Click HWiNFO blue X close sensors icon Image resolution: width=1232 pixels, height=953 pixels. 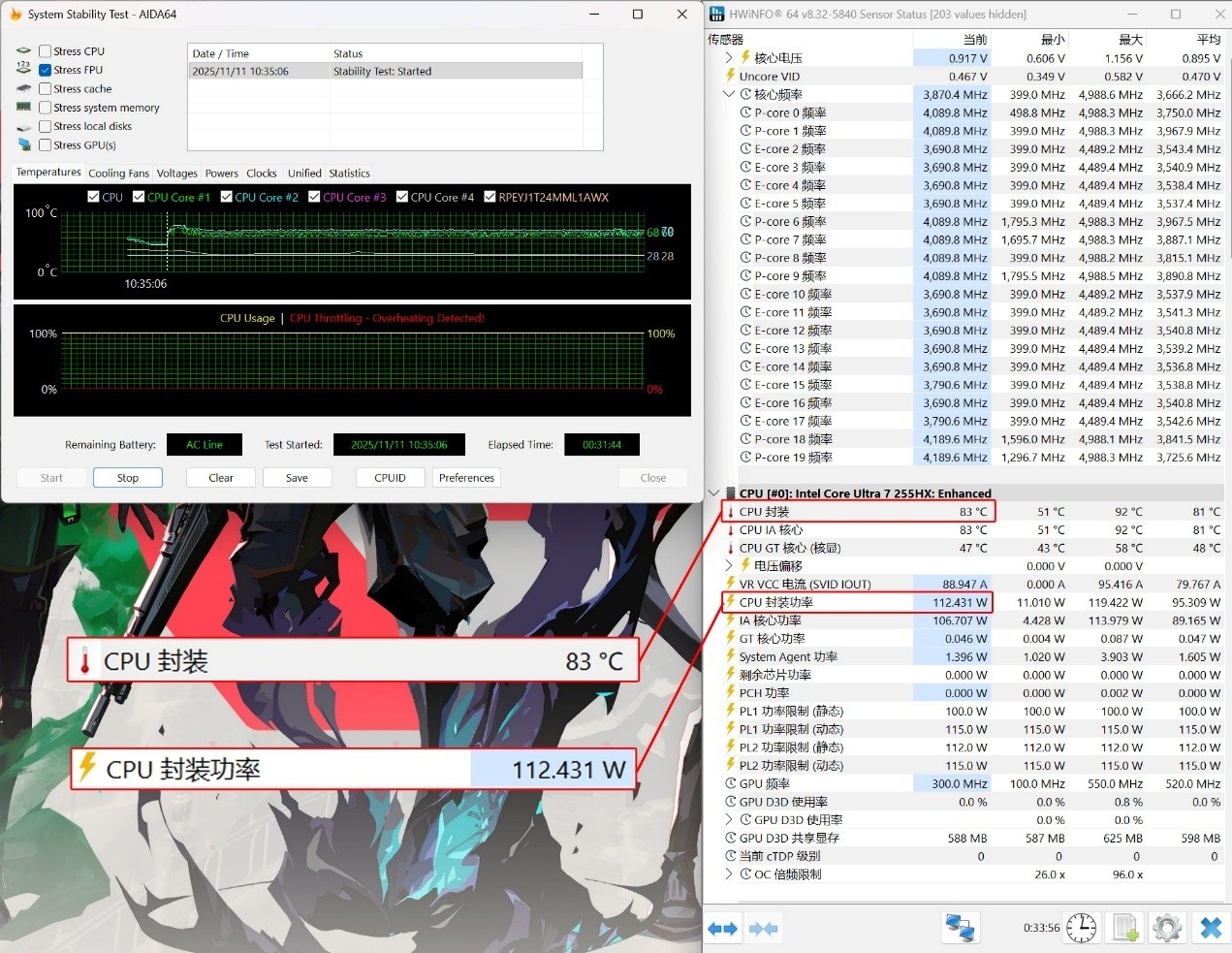point(1211,928)
